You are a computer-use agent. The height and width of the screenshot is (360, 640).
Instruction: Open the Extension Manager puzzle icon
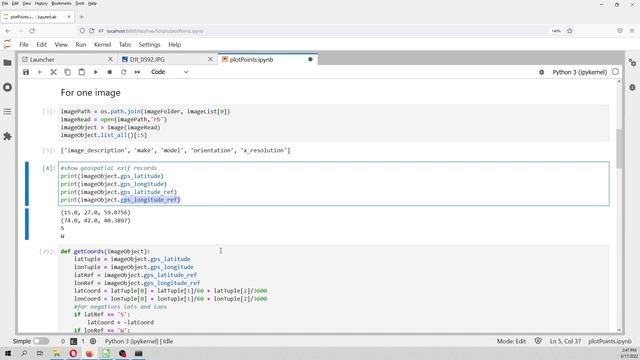[7, 136]
